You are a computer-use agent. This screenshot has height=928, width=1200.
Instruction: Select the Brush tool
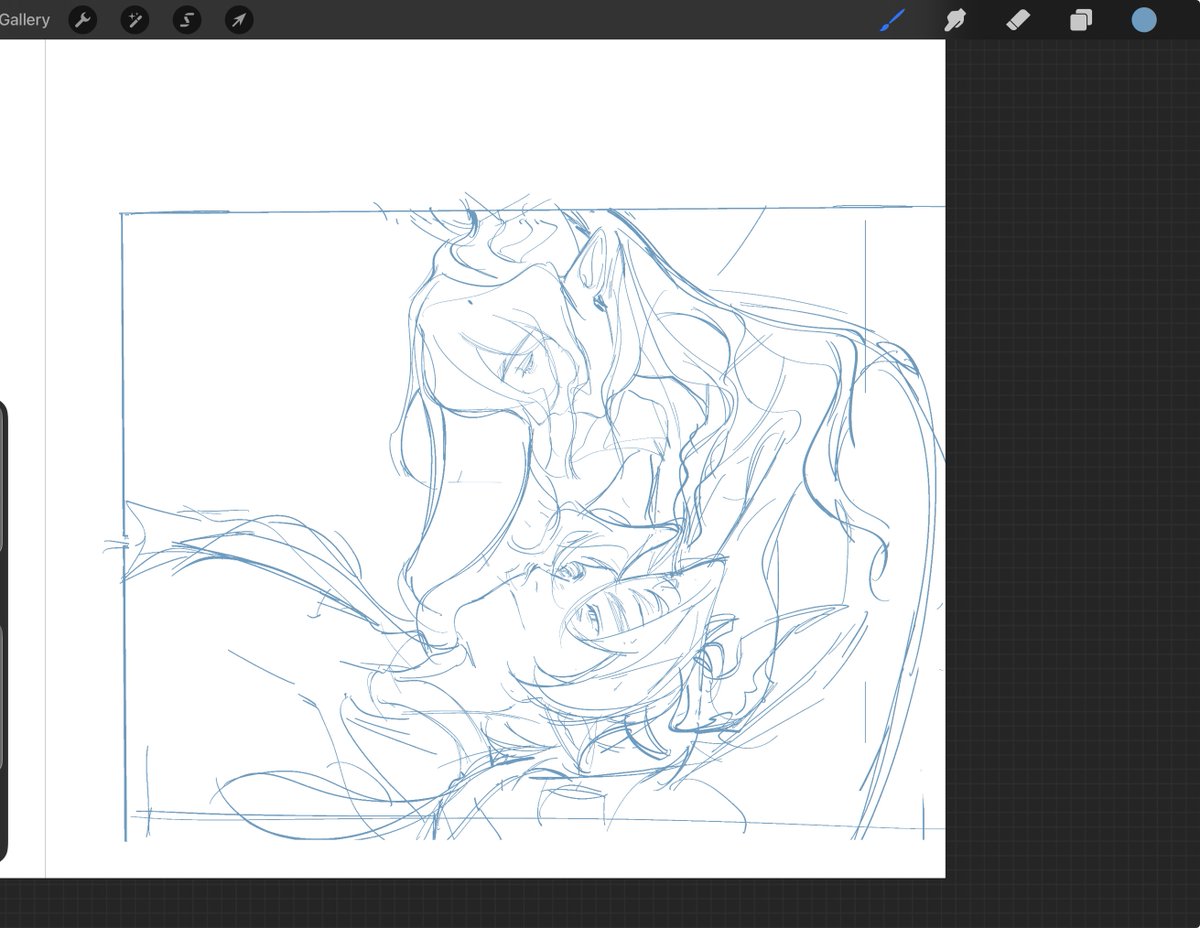click(892, 20)
